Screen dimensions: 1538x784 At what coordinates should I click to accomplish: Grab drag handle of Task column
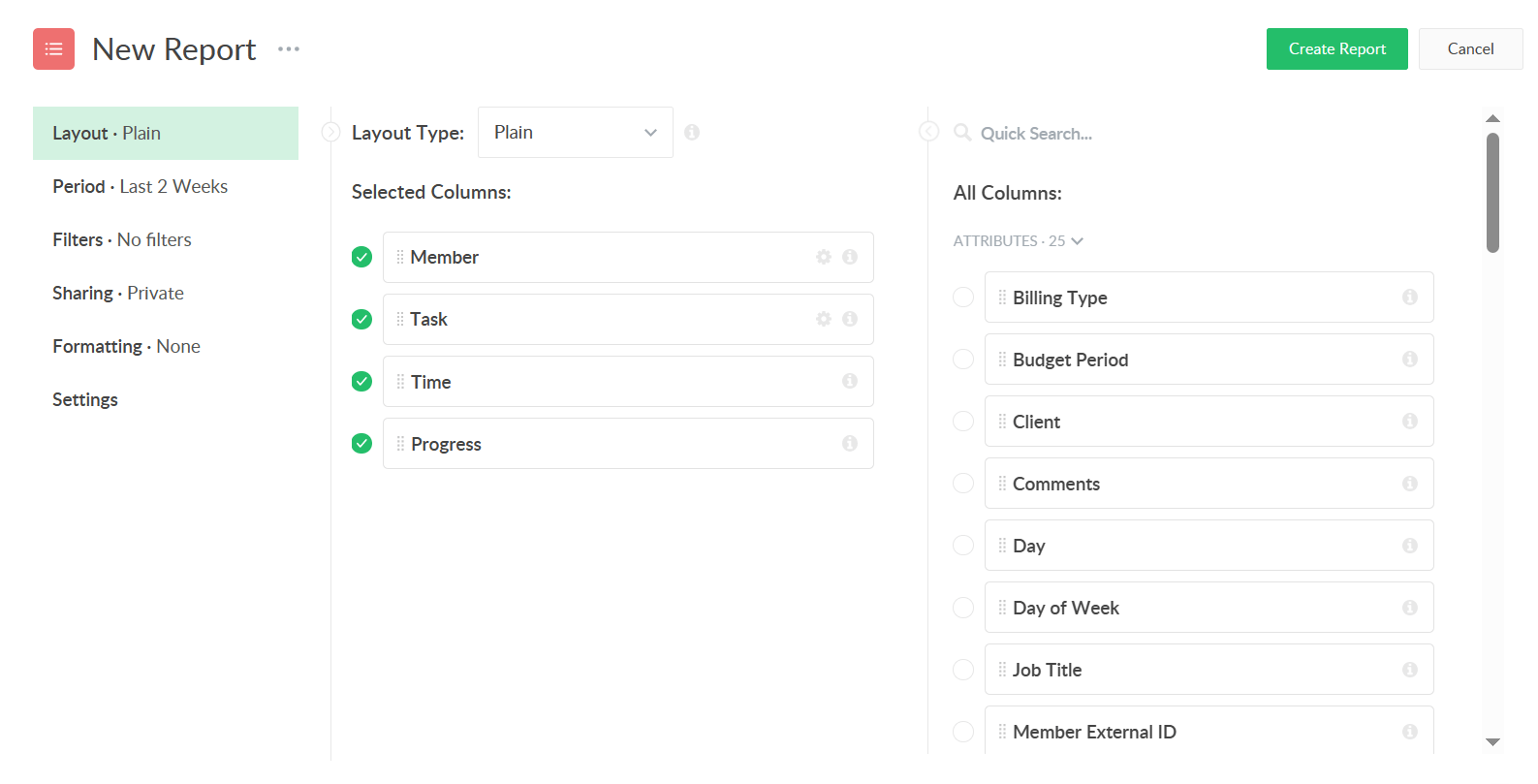point(400,319)
